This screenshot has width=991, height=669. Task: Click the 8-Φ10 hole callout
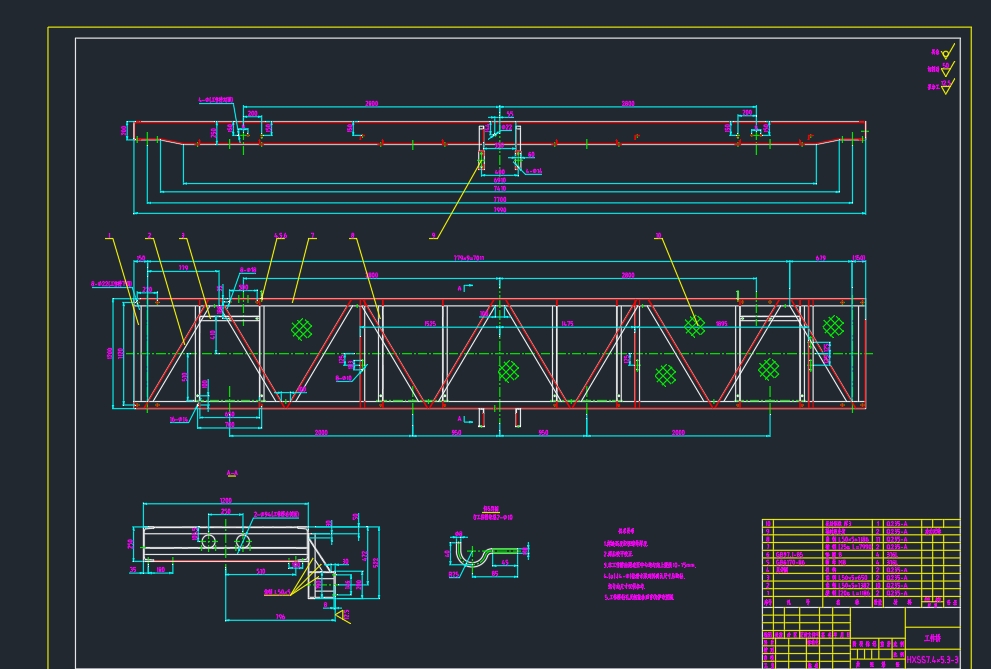click(x=344, y=378)
